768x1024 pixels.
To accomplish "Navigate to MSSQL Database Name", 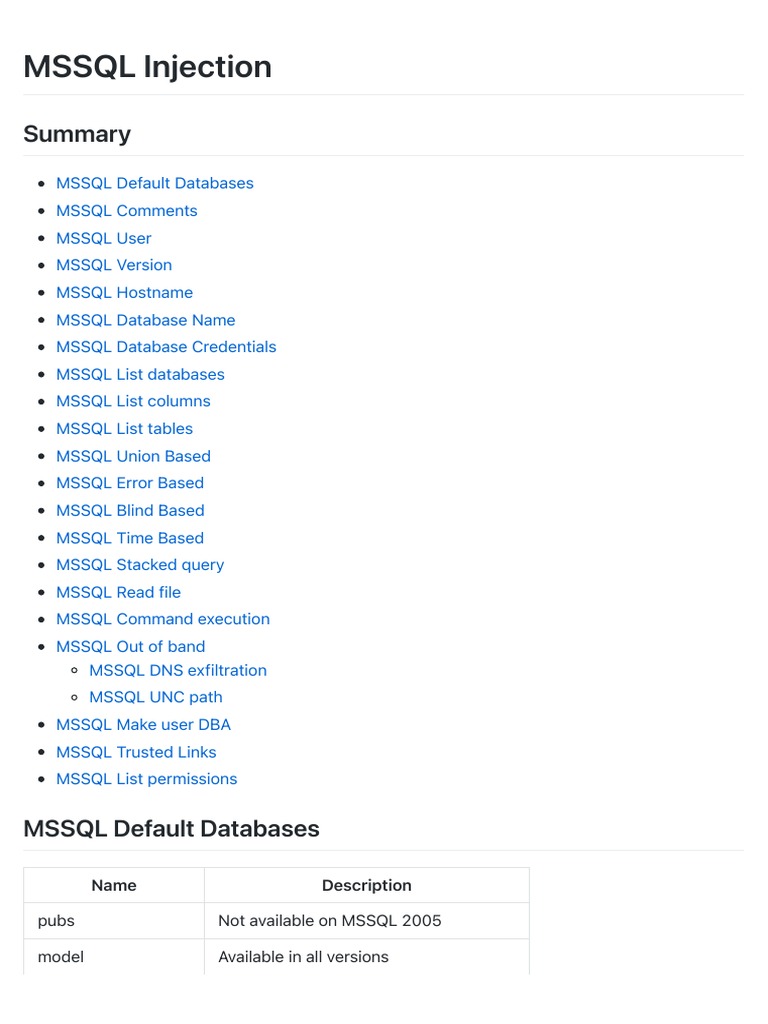I will pyautogui.click(x=145, y=320).
